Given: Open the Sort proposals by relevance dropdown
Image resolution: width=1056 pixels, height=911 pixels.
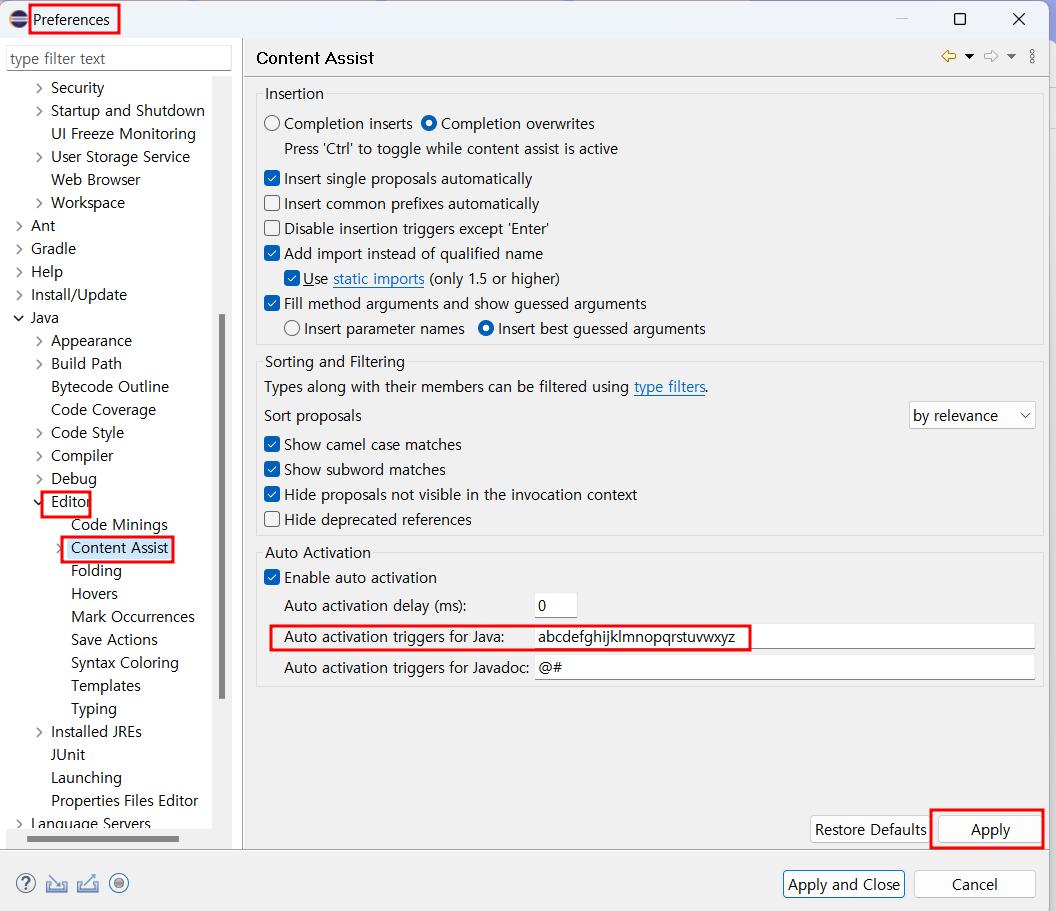Looking at the screenshot, I should pos(972,415).
